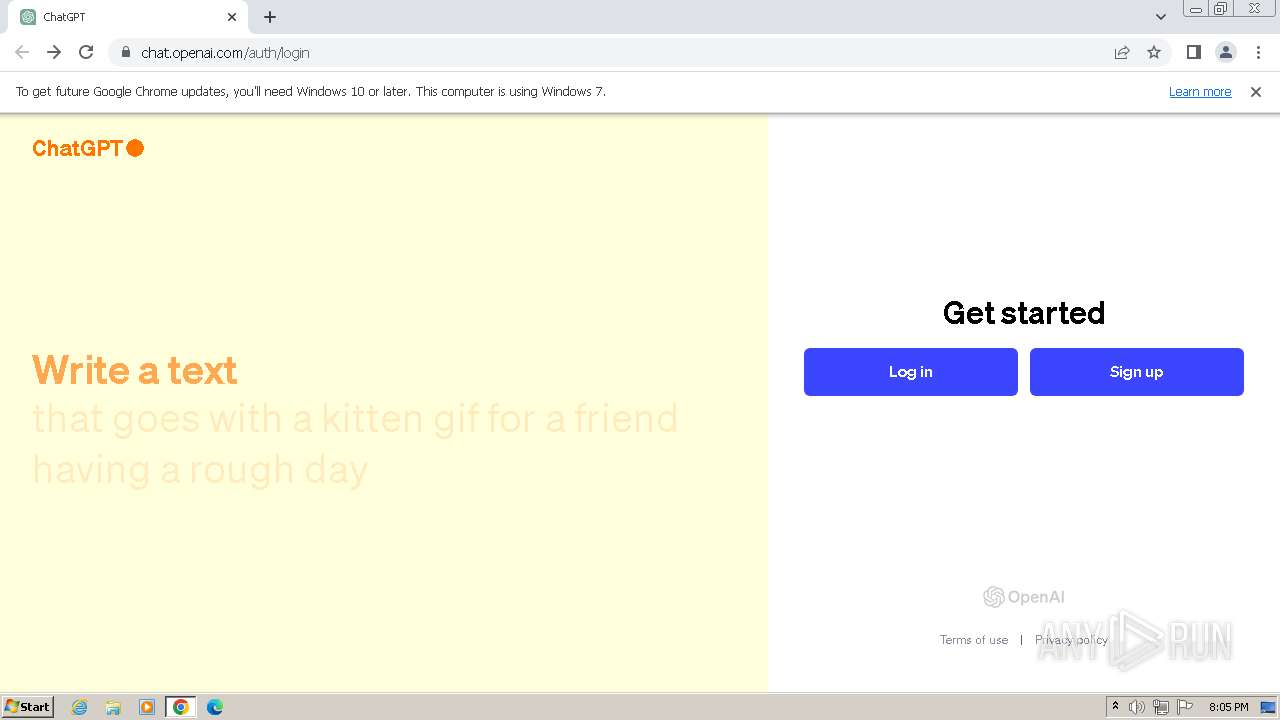Open the Privacy policy link

tap(1071, 640)
